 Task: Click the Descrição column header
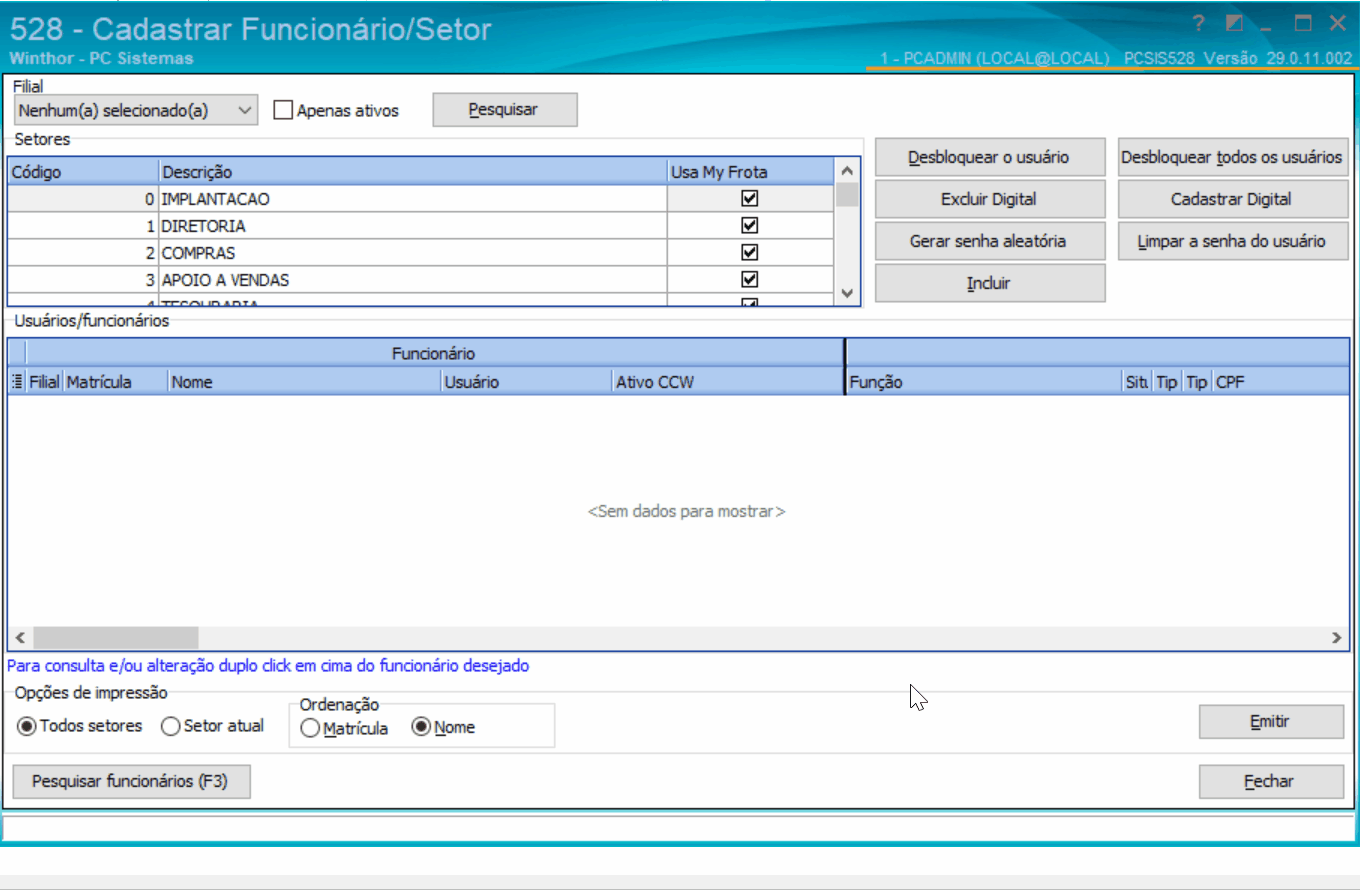(413, 172)
